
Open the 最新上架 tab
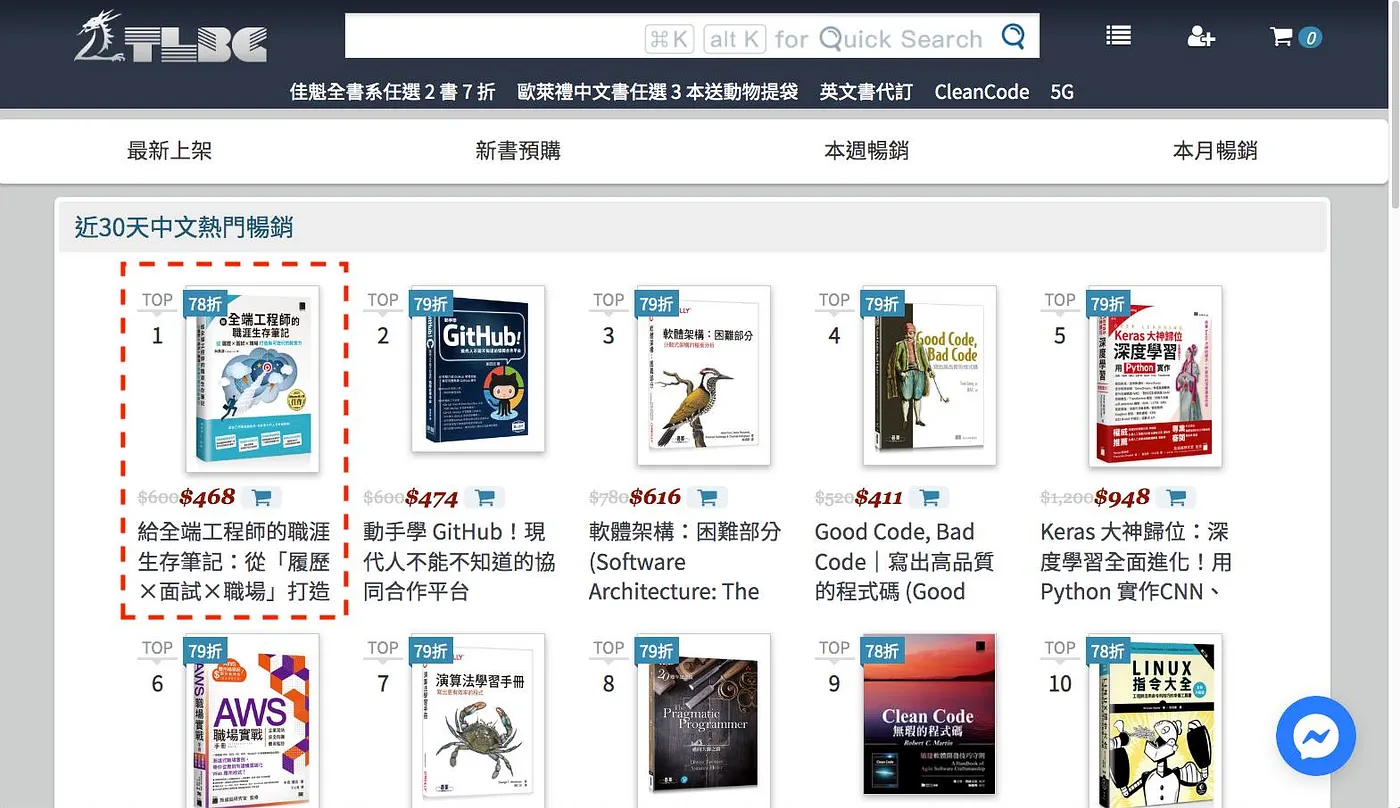pos(169,151)
